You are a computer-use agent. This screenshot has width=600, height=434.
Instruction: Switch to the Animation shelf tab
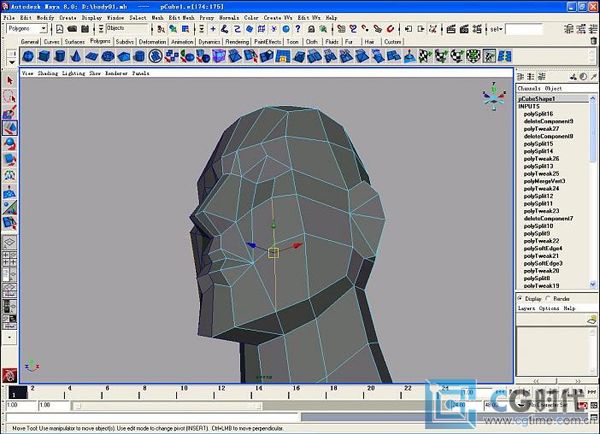pyautogui.click(x=182, y=42)
